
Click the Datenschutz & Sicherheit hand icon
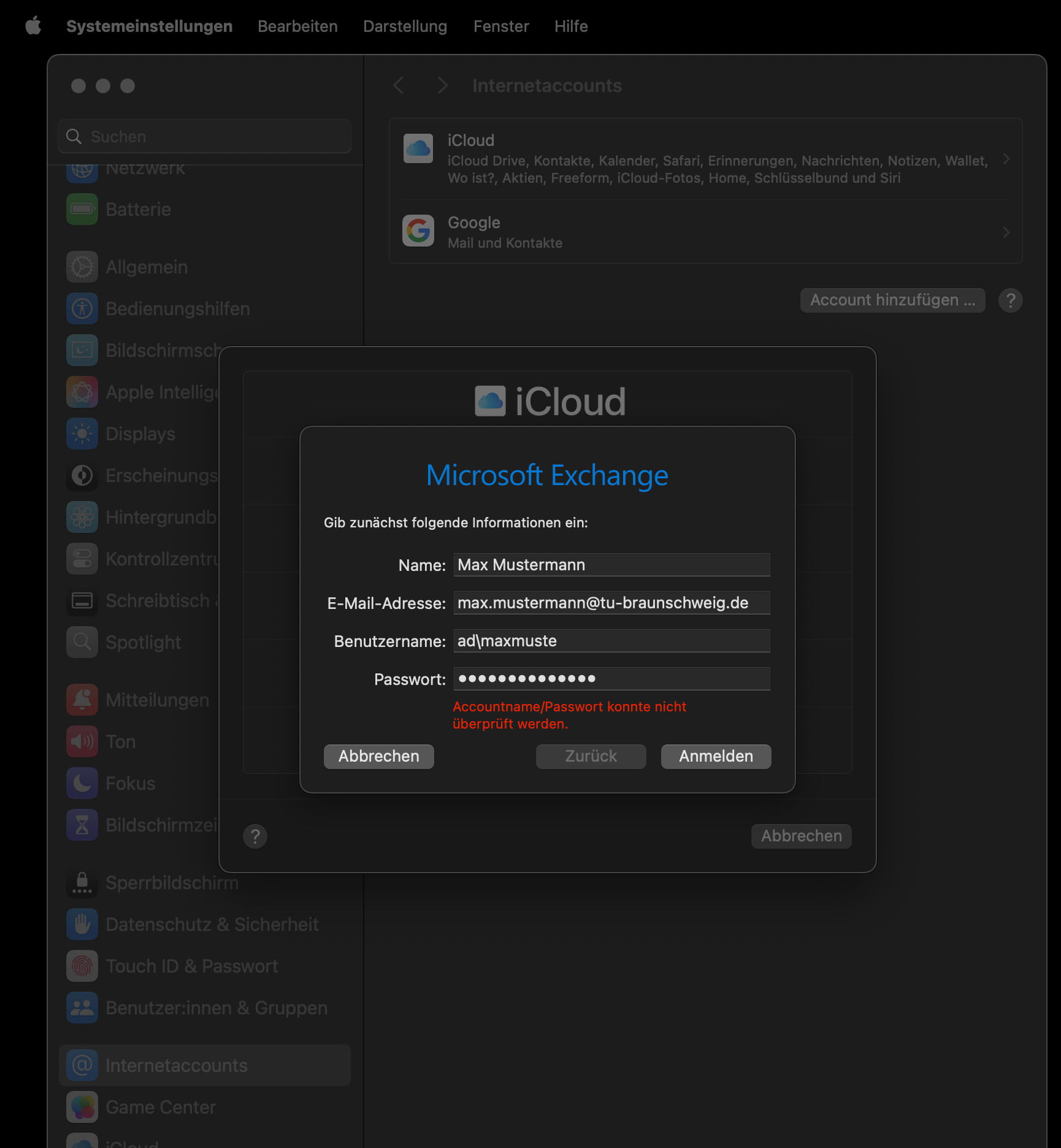click(x=82, y=924)
